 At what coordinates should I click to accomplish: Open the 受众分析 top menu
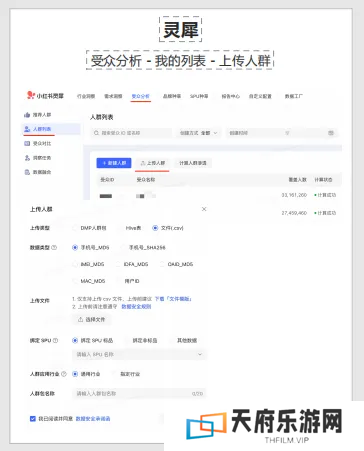tap(140, 96)
